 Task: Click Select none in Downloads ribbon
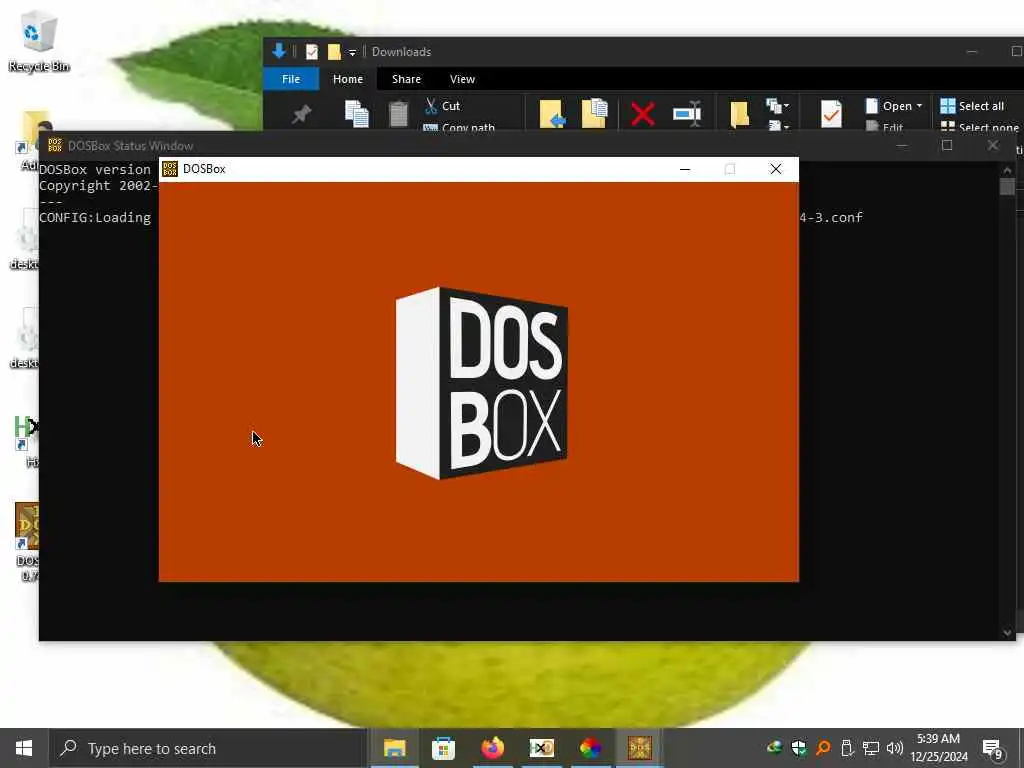coord(979,127)
